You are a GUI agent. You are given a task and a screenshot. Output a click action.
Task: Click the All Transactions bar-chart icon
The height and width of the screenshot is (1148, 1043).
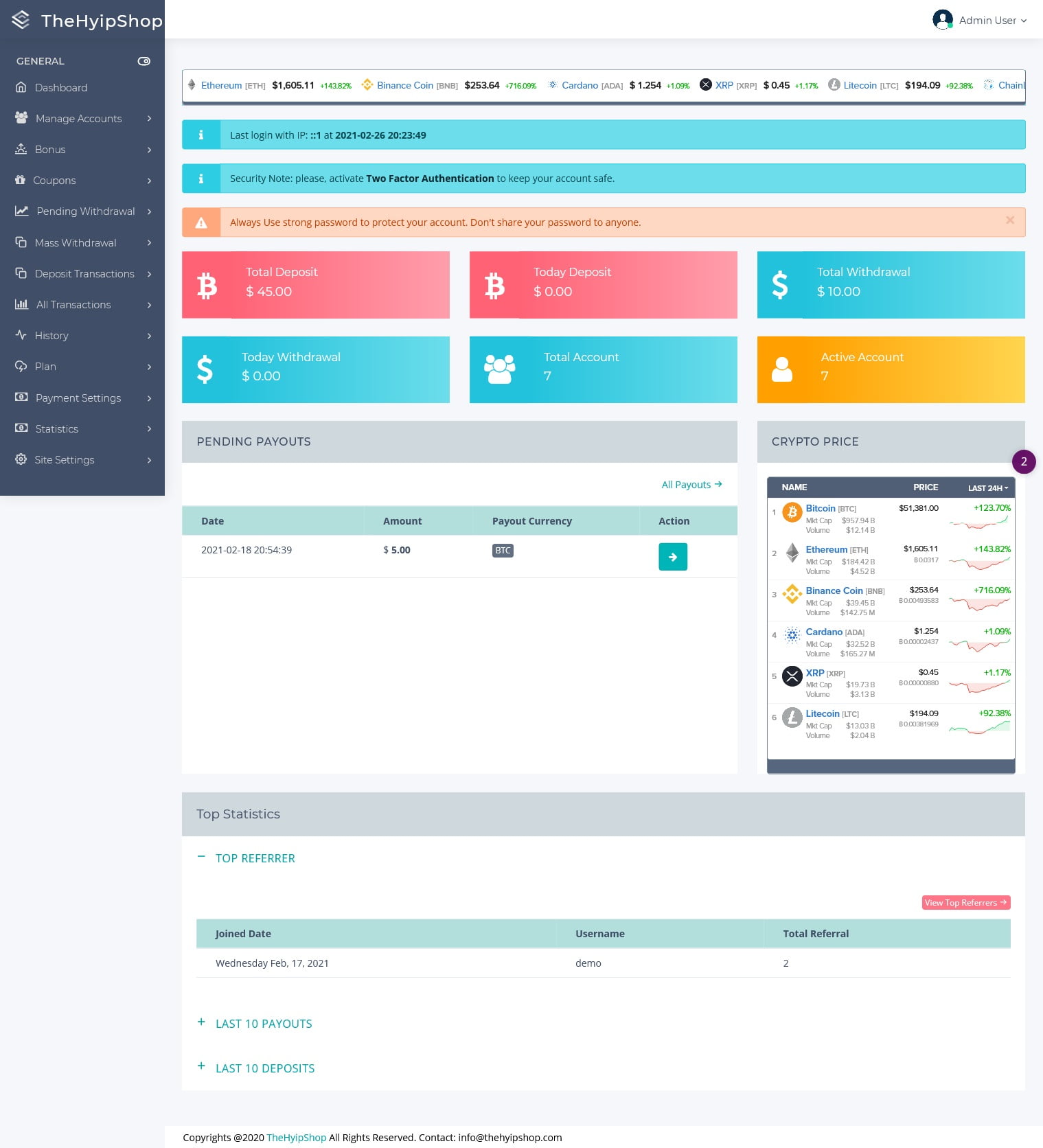point(22,304)
